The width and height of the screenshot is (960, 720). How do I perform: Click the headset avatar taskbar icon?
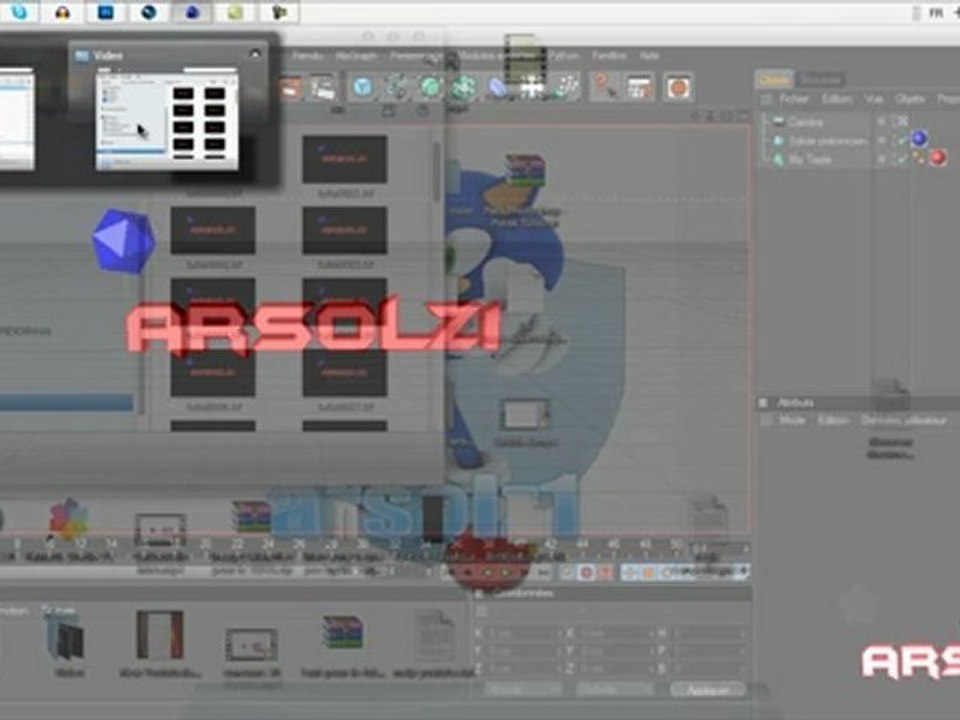(62, 12)
